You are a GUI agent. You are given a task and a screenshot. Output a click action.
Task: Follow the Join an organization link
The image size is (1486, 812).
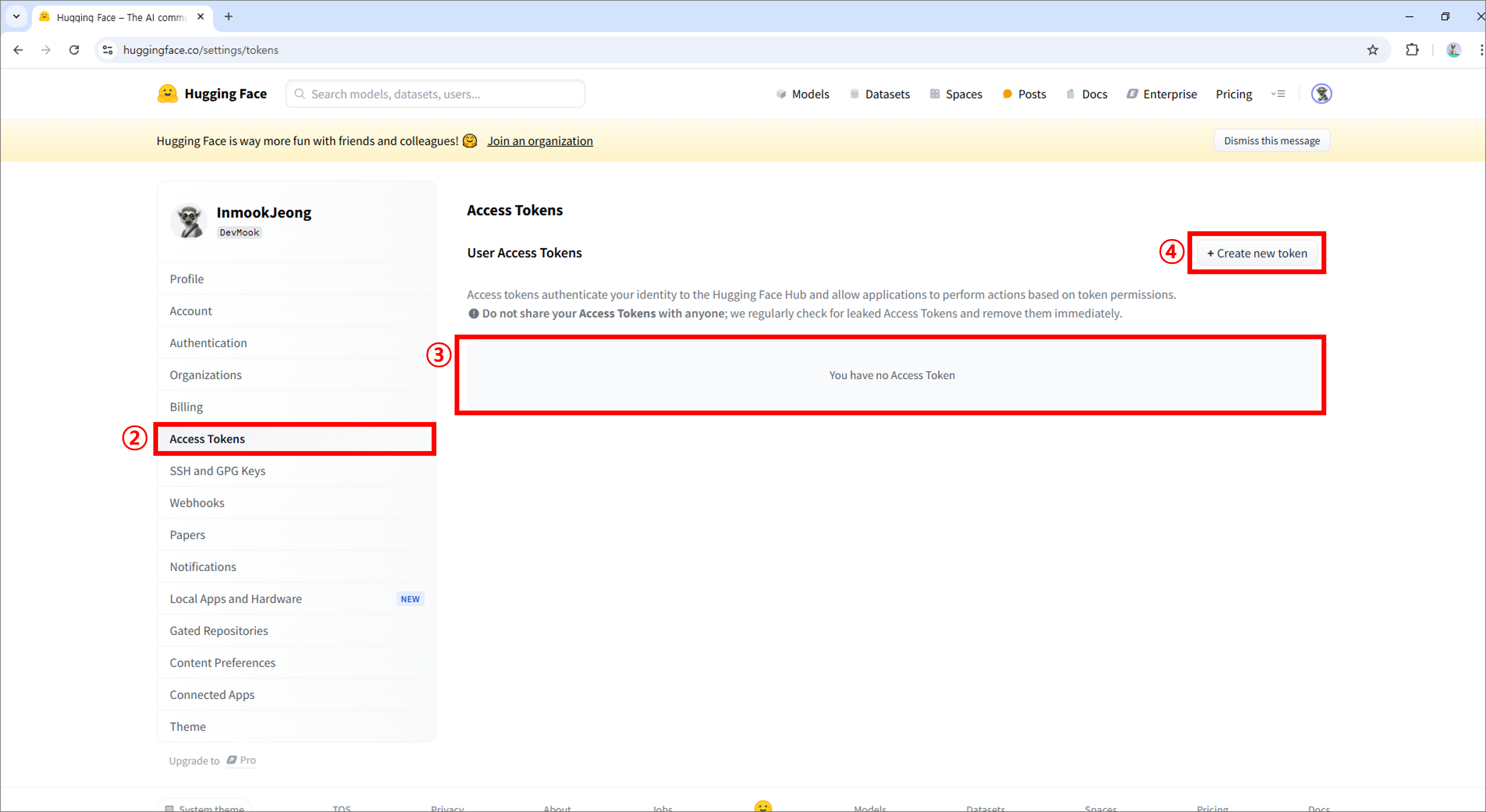(x=539, y=141)
